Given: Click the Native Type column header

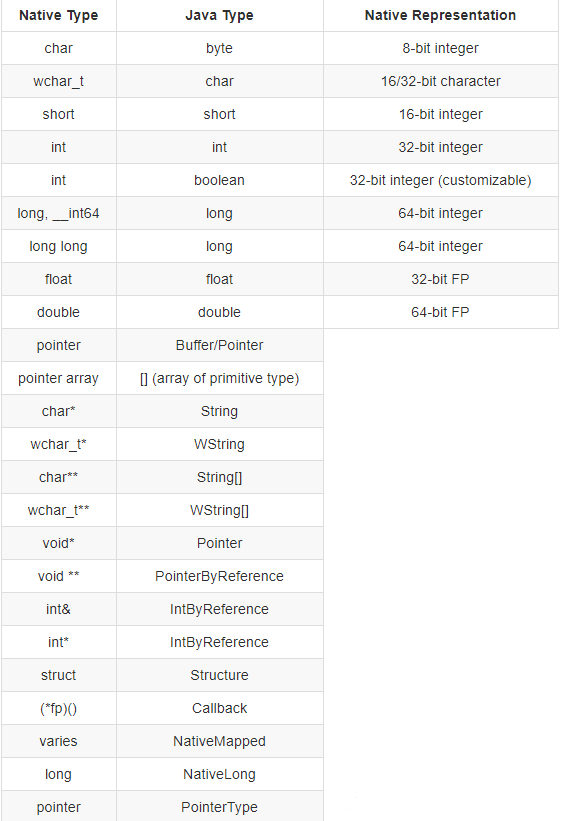Looking at the screenshot, I should [x=59, y=16].
